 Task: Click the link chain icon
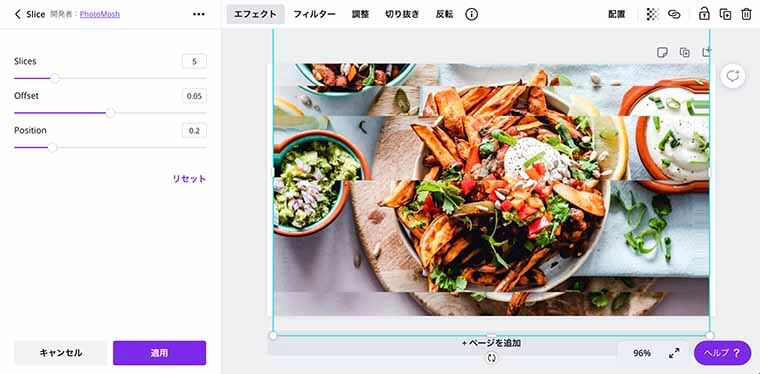point(674,14)
